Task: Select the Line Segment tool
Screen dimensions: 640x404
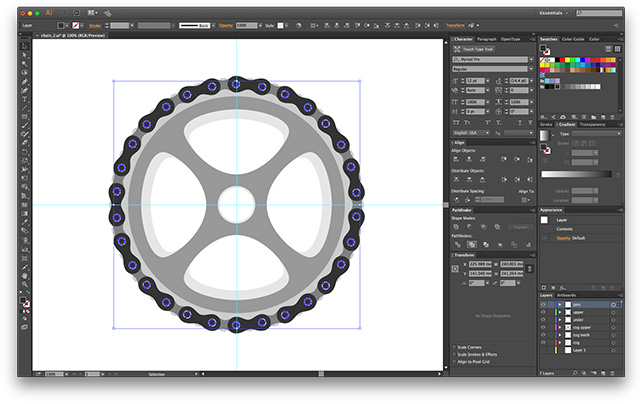Action: [24, 110]
